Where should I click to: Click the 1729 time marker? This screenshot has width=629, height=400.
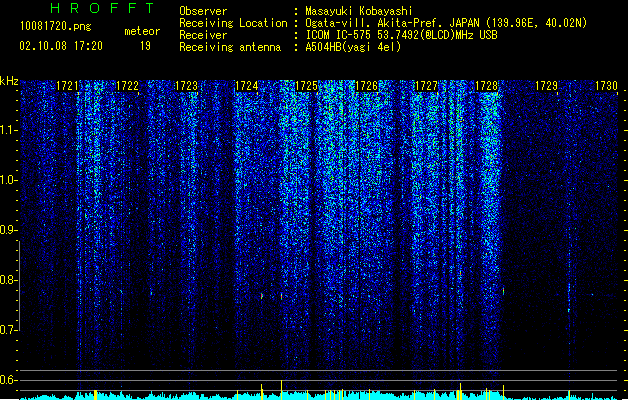point(546,86)
